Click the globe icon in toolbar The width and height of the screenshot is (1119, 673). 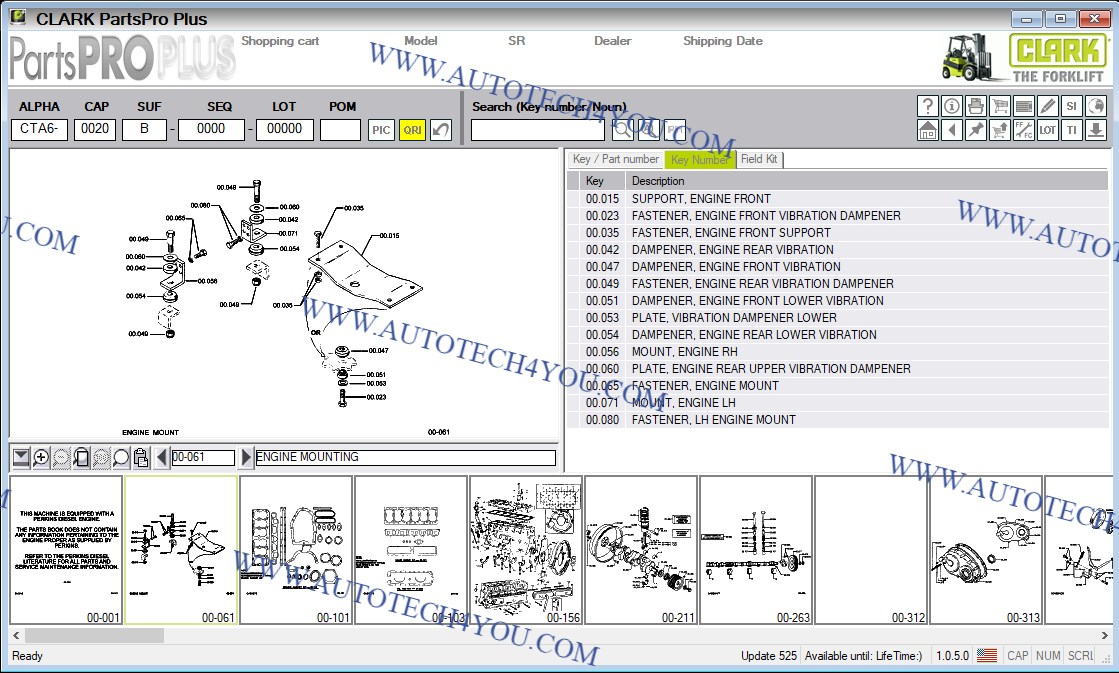point(1095,106)
